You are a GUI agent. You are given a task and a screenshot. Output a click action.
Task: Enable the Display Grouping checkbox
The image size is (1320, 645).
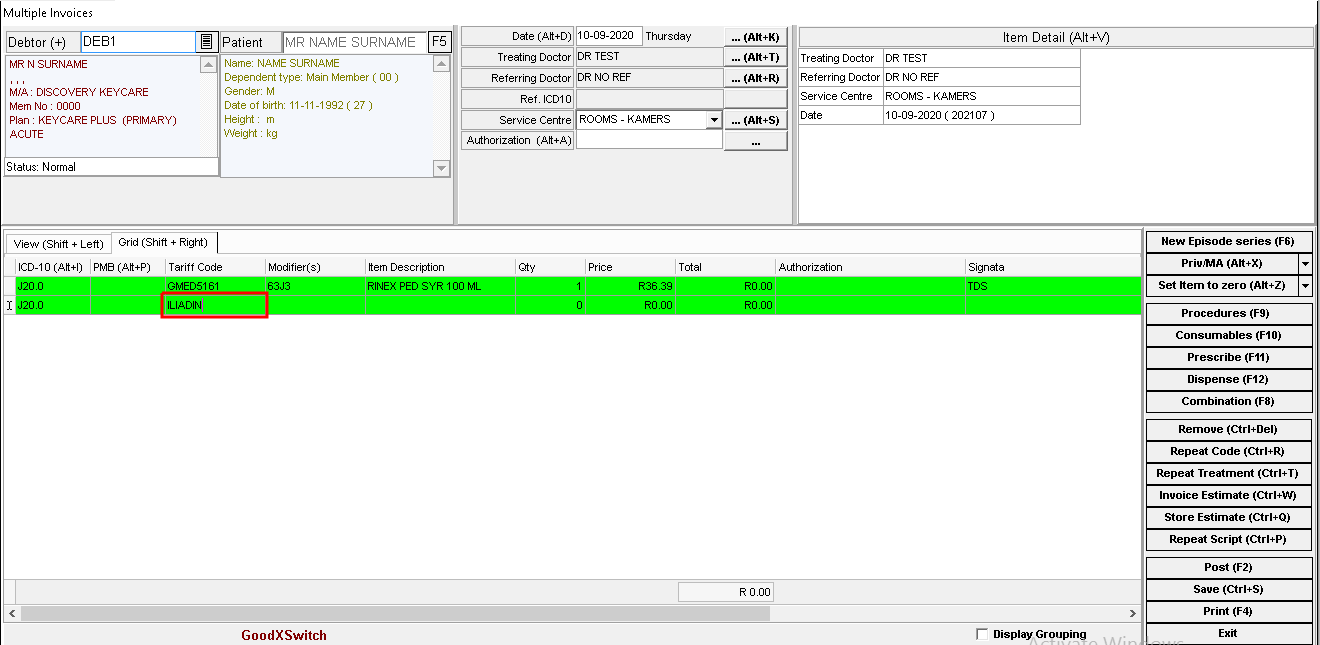(982, 634)
